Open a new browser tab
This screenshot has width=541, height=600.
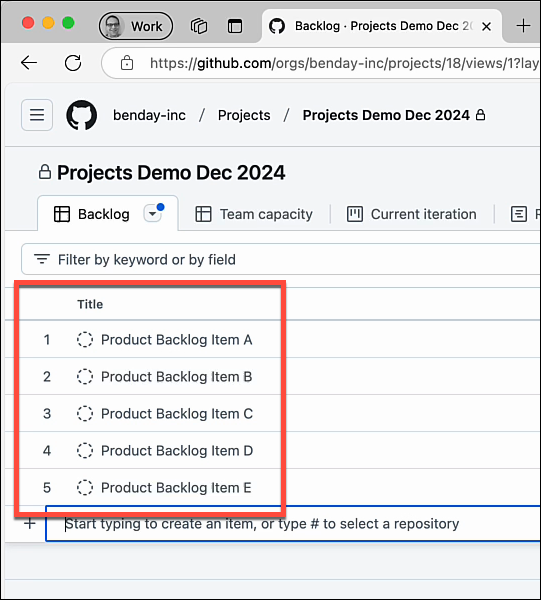(523, 26)
